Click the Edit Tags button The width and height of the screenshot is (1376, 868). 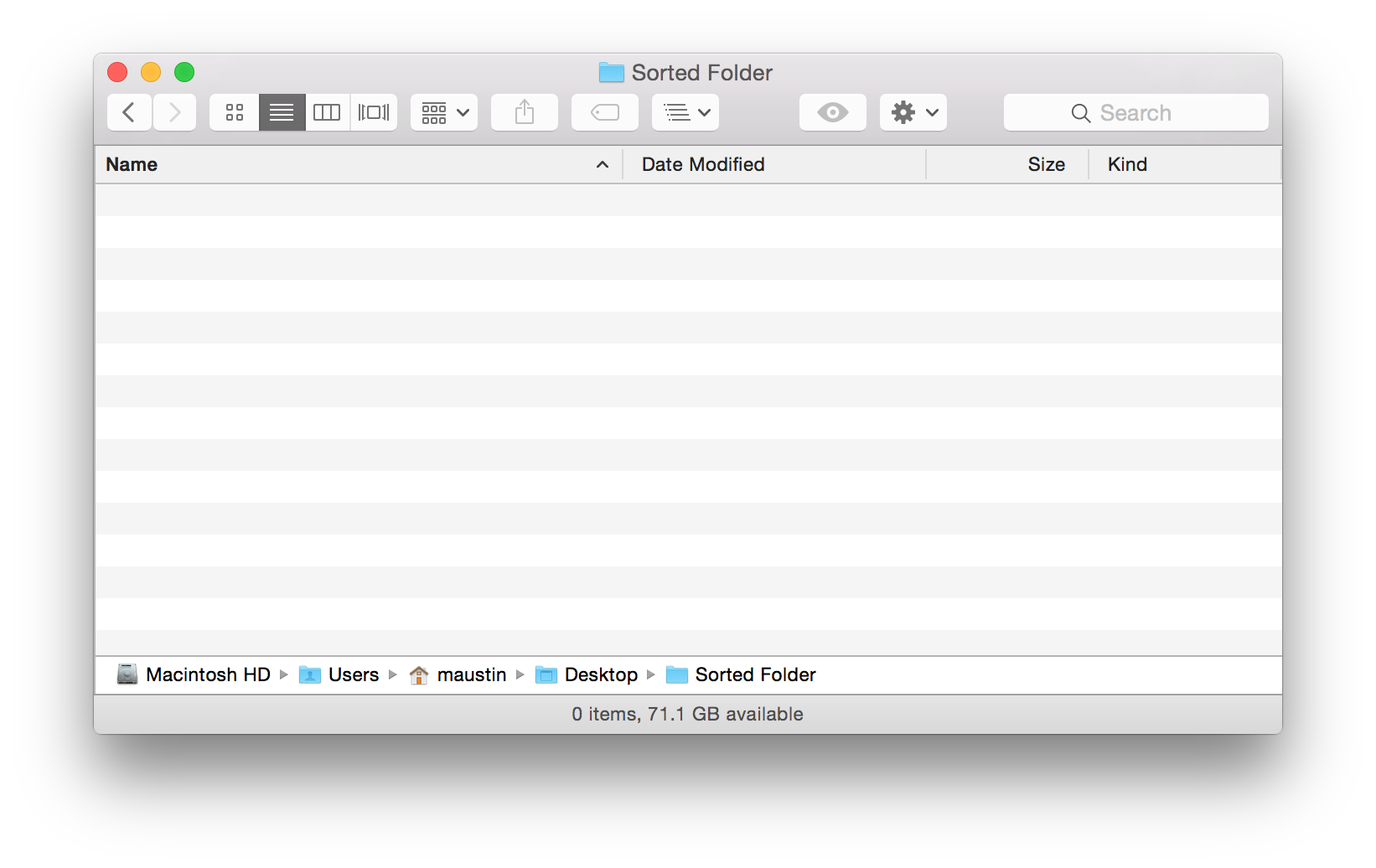tap(605, 112)
